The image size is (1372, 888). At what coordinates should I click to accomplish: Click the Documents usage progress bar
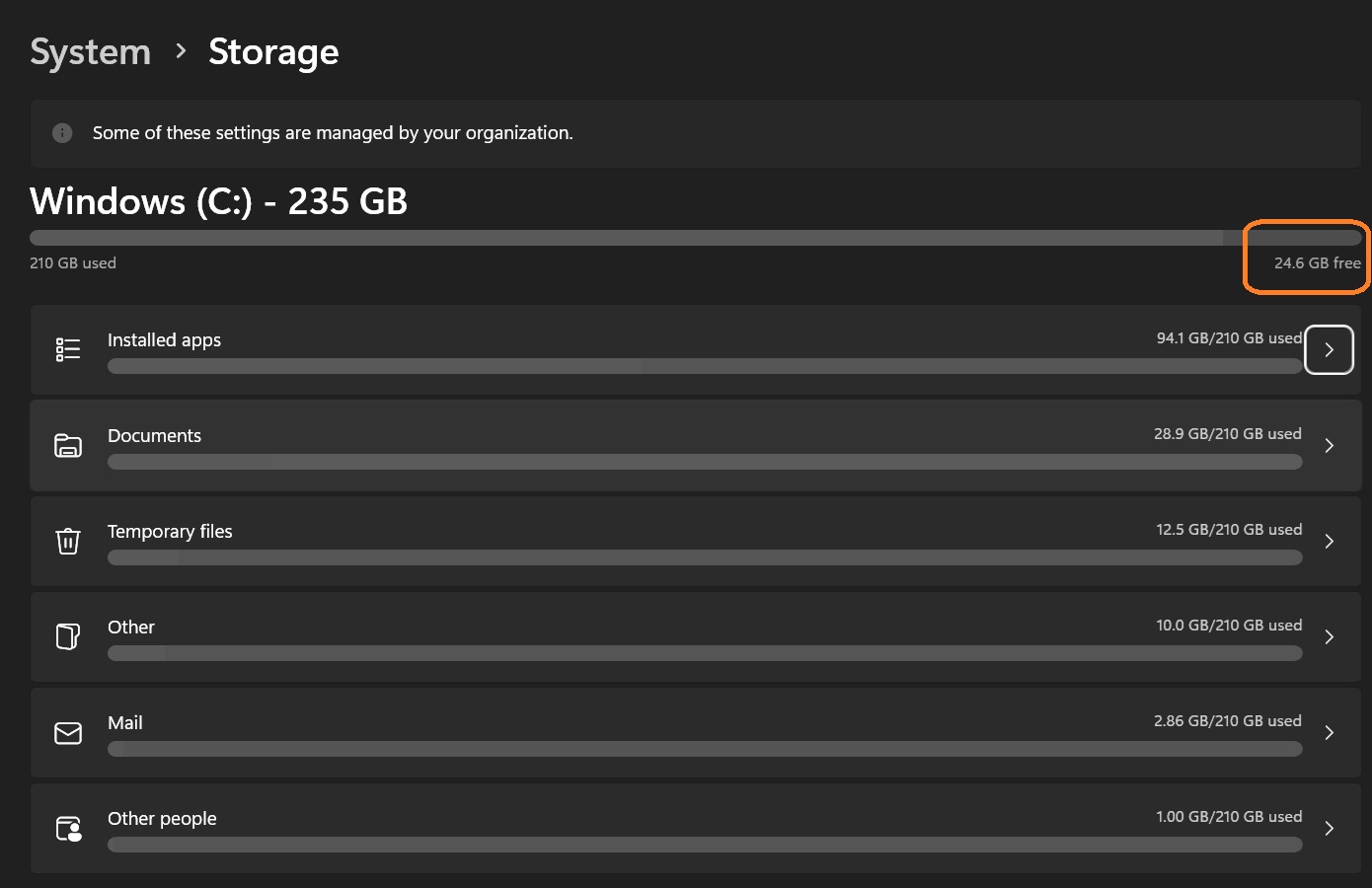coord(705,462)
